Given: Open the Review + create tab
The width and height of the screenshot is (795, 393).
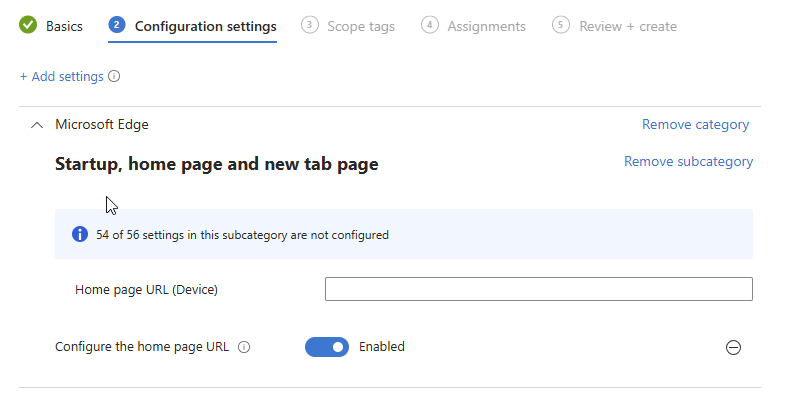Looking at the screenshot, I should click(628, 26).
